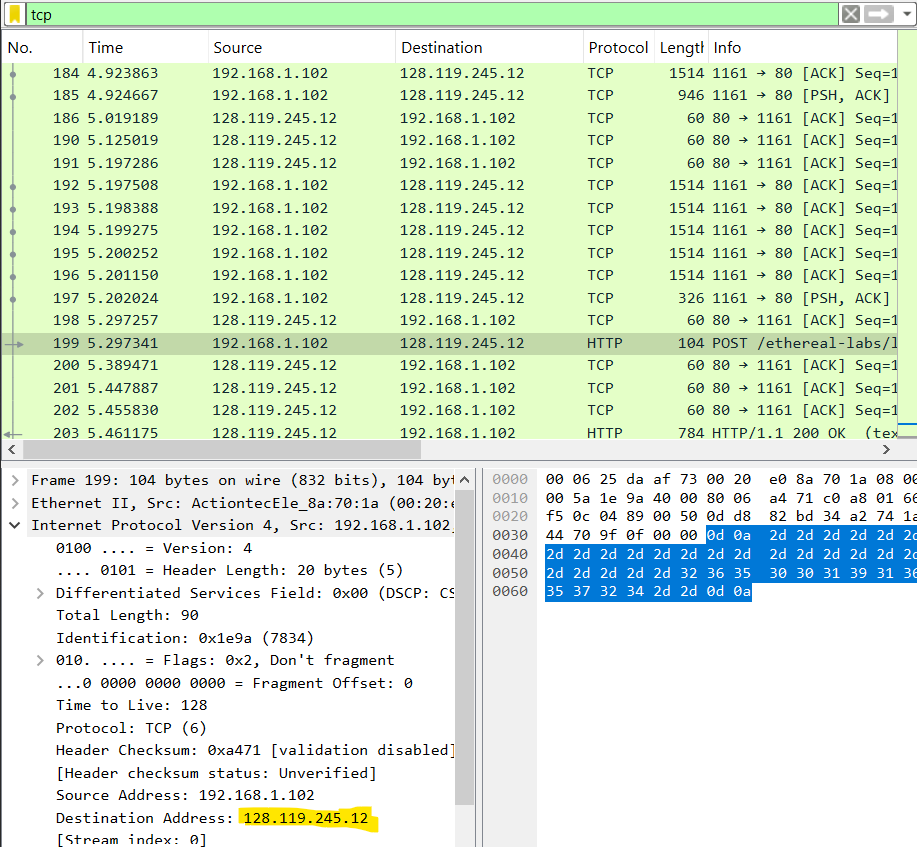
Task: Open the filter history dropdown arrow
Action: click(x=907, y=14)
